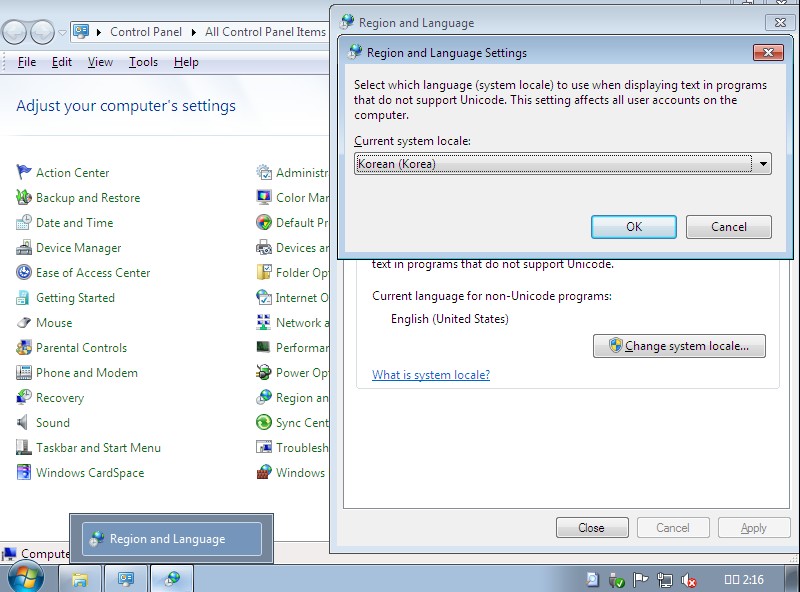Switch to Control Panel taskbar button
Viewport: 800px width, 592px height.
click(126, 579)
